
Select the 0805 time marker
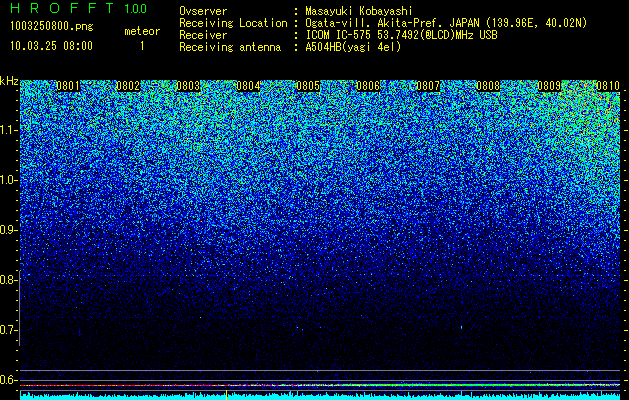[308, 86]
